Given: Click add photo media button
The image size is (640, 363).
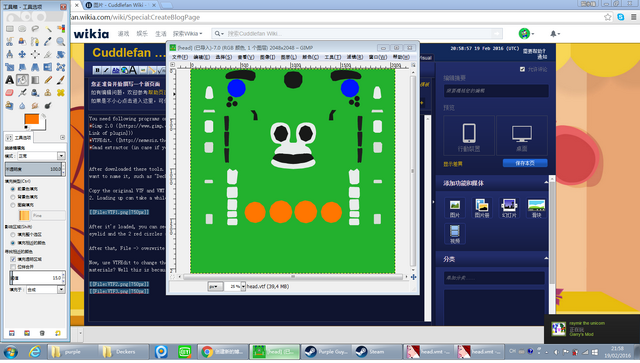Looking at the screenshot, I should point(455,208).
